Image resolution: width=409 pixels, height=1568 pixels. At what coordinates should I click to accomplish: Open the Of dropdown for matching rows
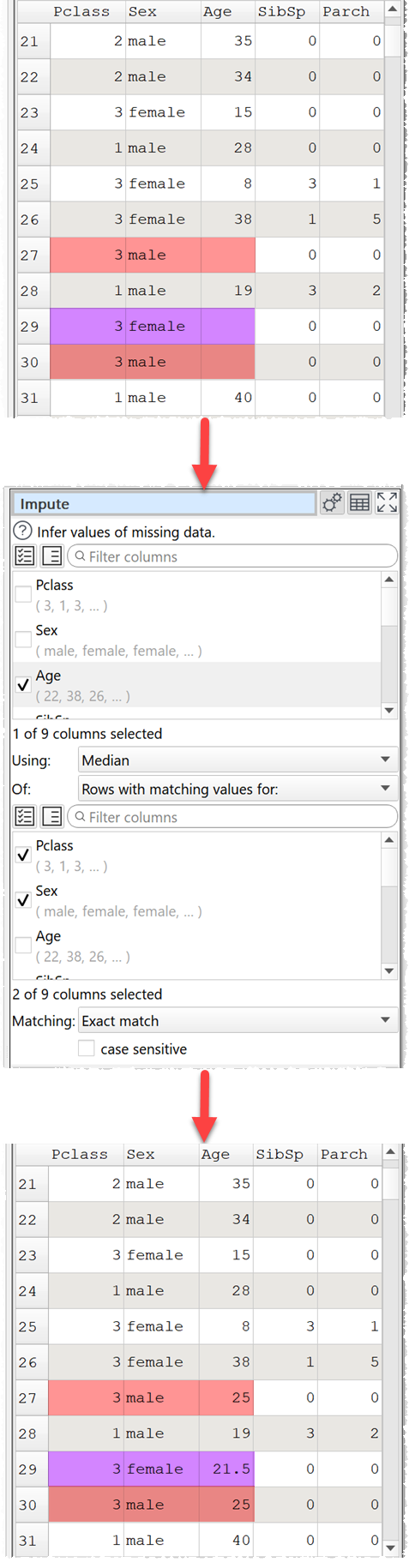click(x=238, y=789)
